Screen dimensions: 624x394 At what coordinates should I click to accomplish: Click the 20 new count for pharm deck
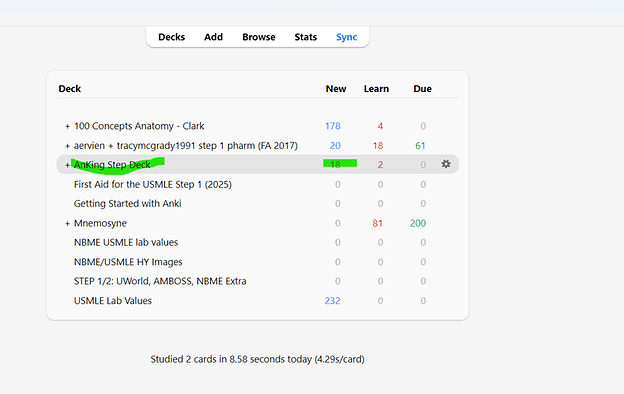click(335, 146)
